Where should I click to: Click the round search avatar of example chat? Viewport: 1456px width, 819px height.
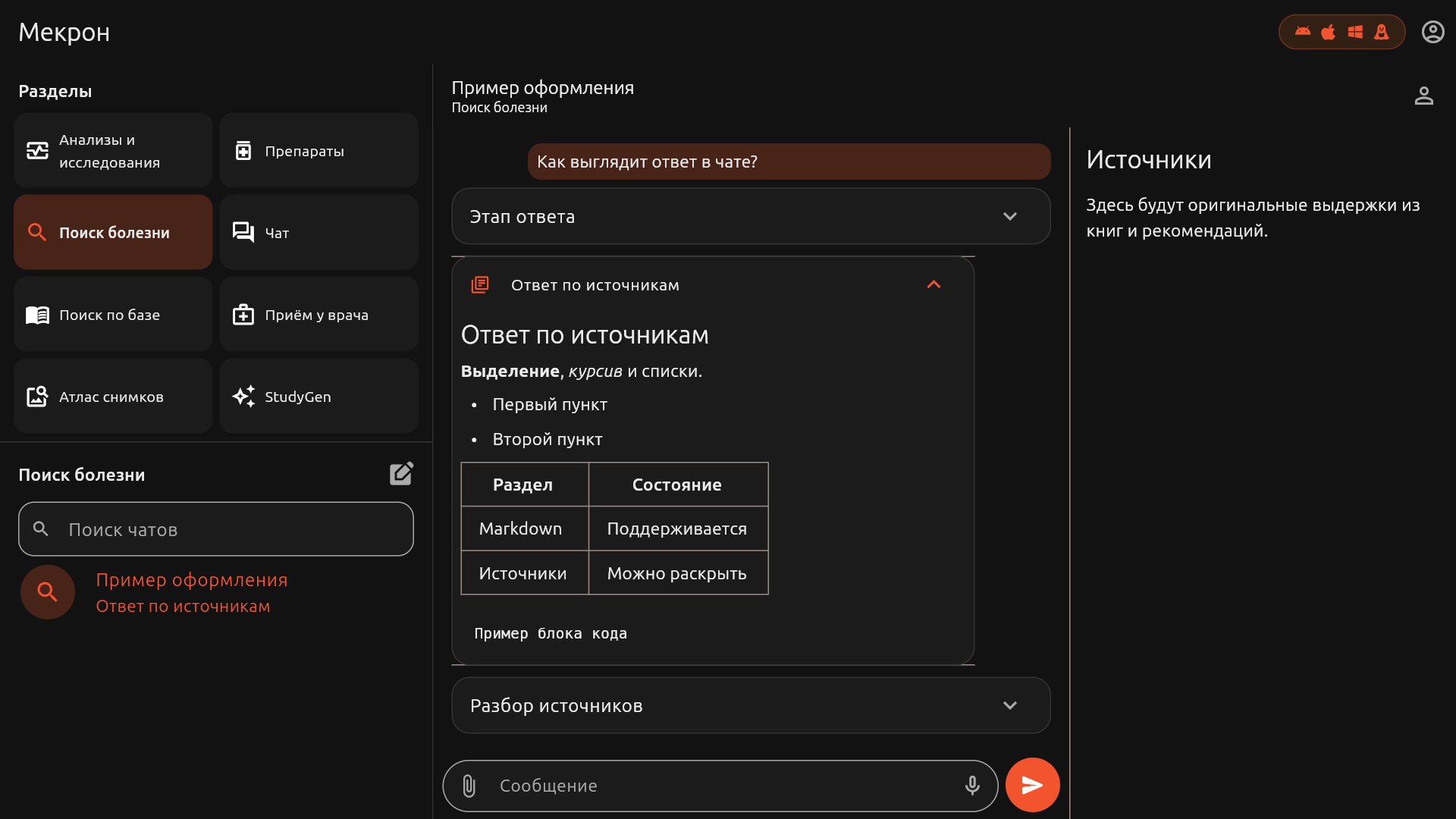coord(48,592)
